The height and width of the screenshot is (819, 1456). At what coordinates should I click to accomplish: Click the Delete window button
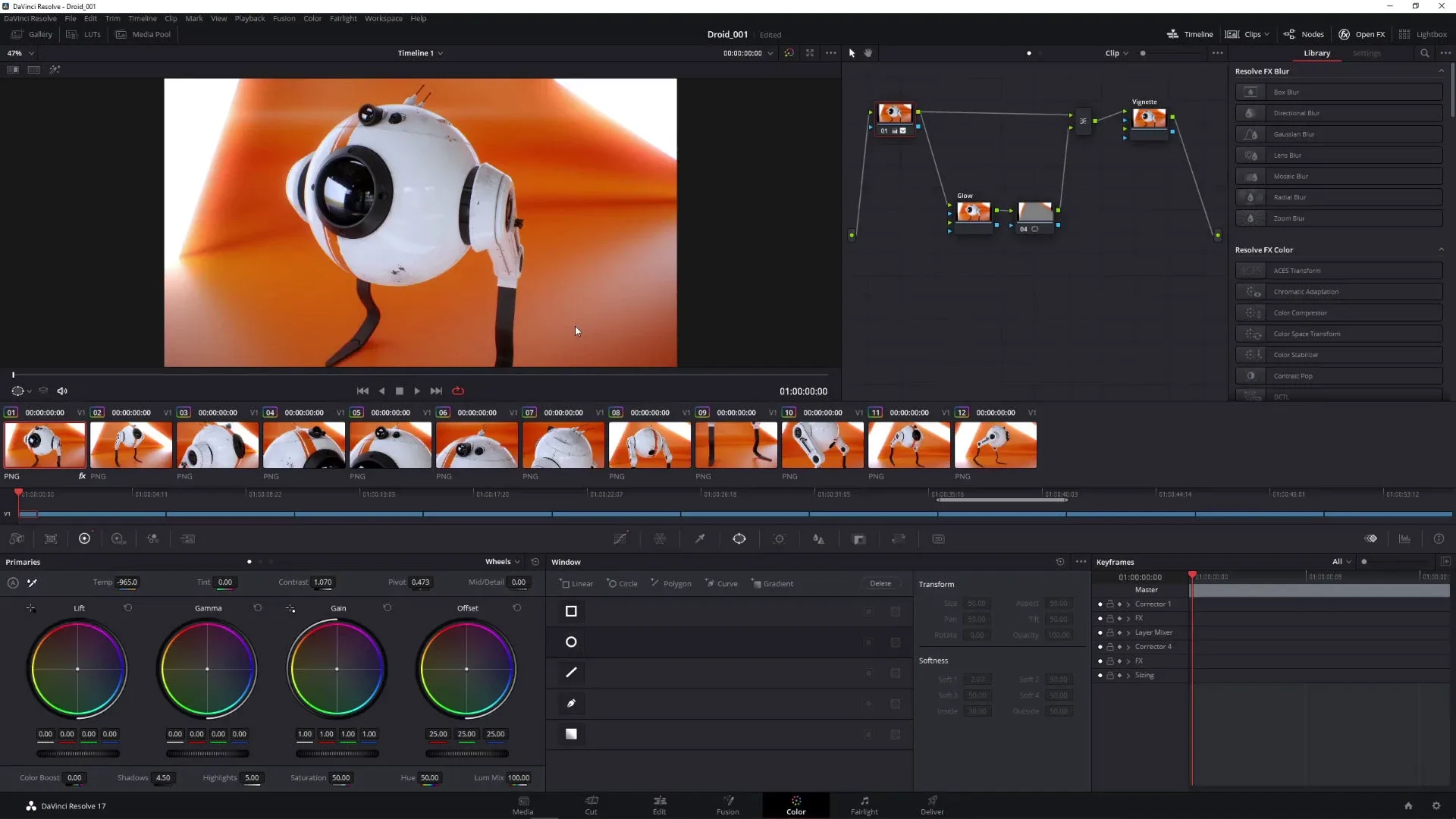pyautogui.click(x=880, y=583)
